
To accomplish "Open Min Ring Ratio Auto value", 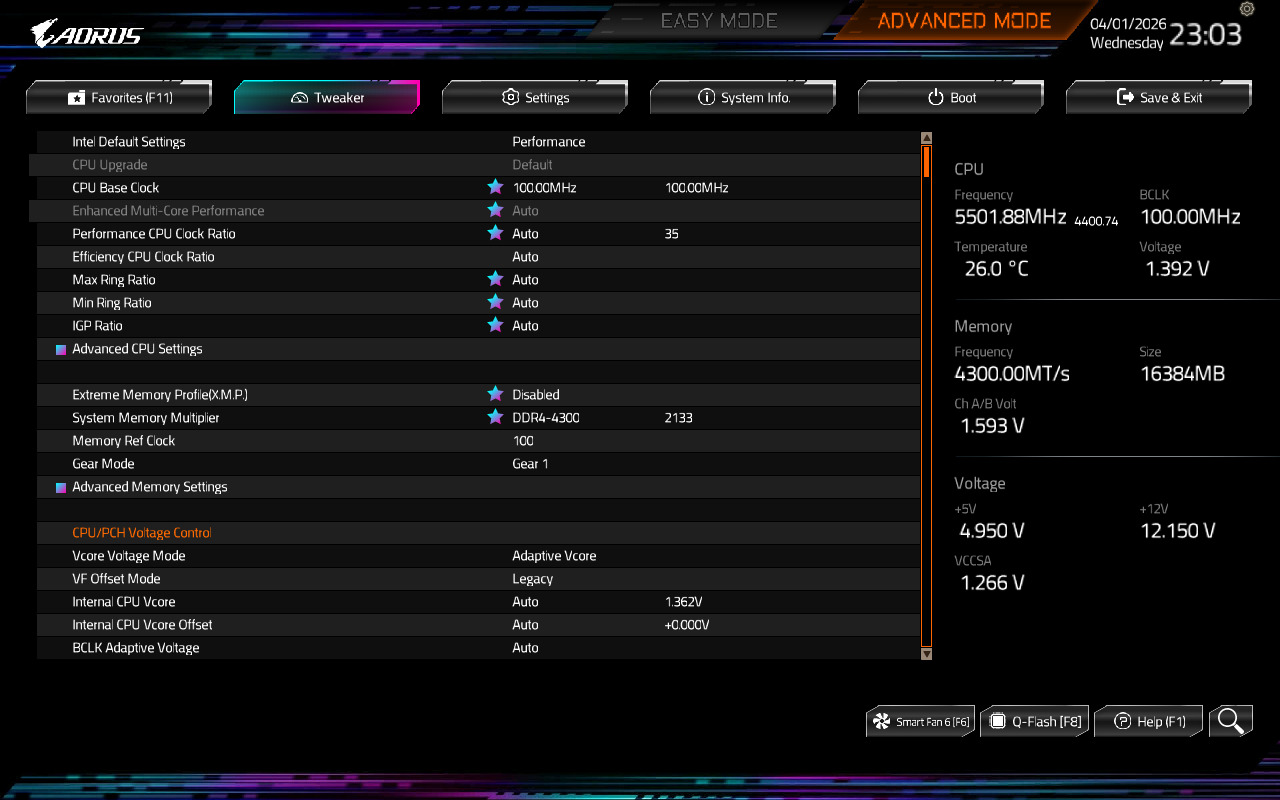I will pyautogui.click(x=525, y=303).
